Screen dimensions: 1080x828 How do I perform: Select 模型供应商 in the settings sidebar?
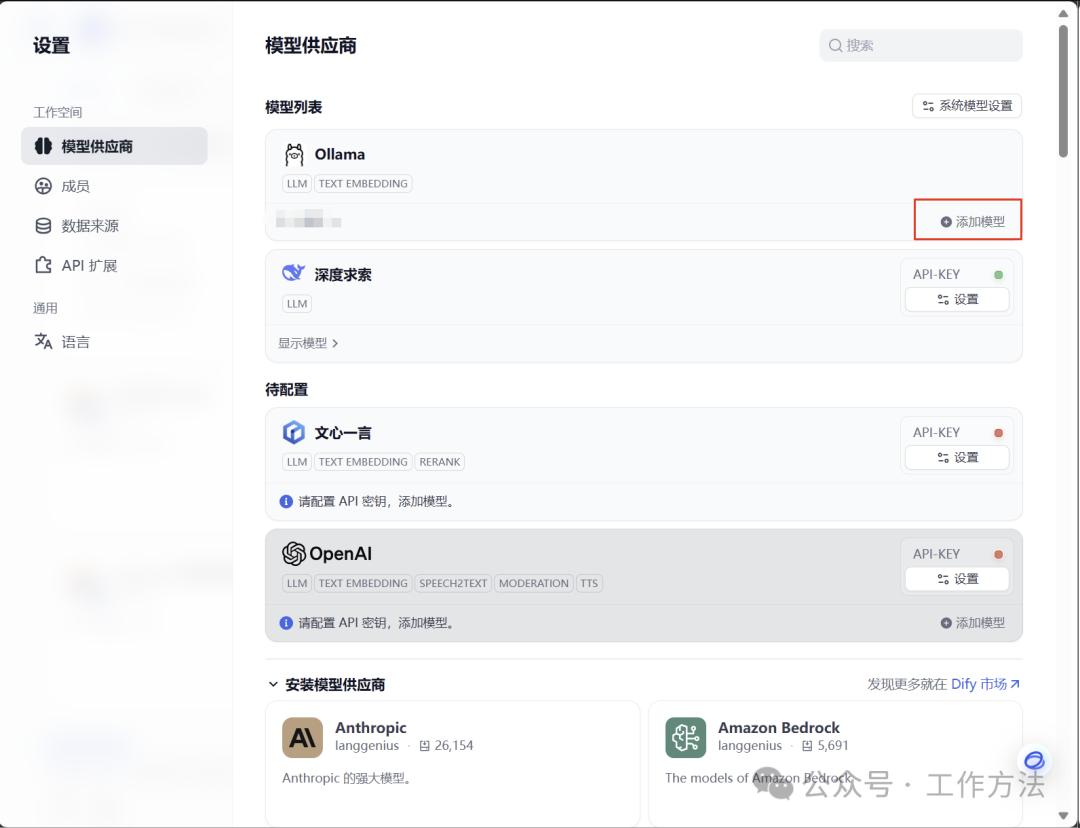pos(114,146)
